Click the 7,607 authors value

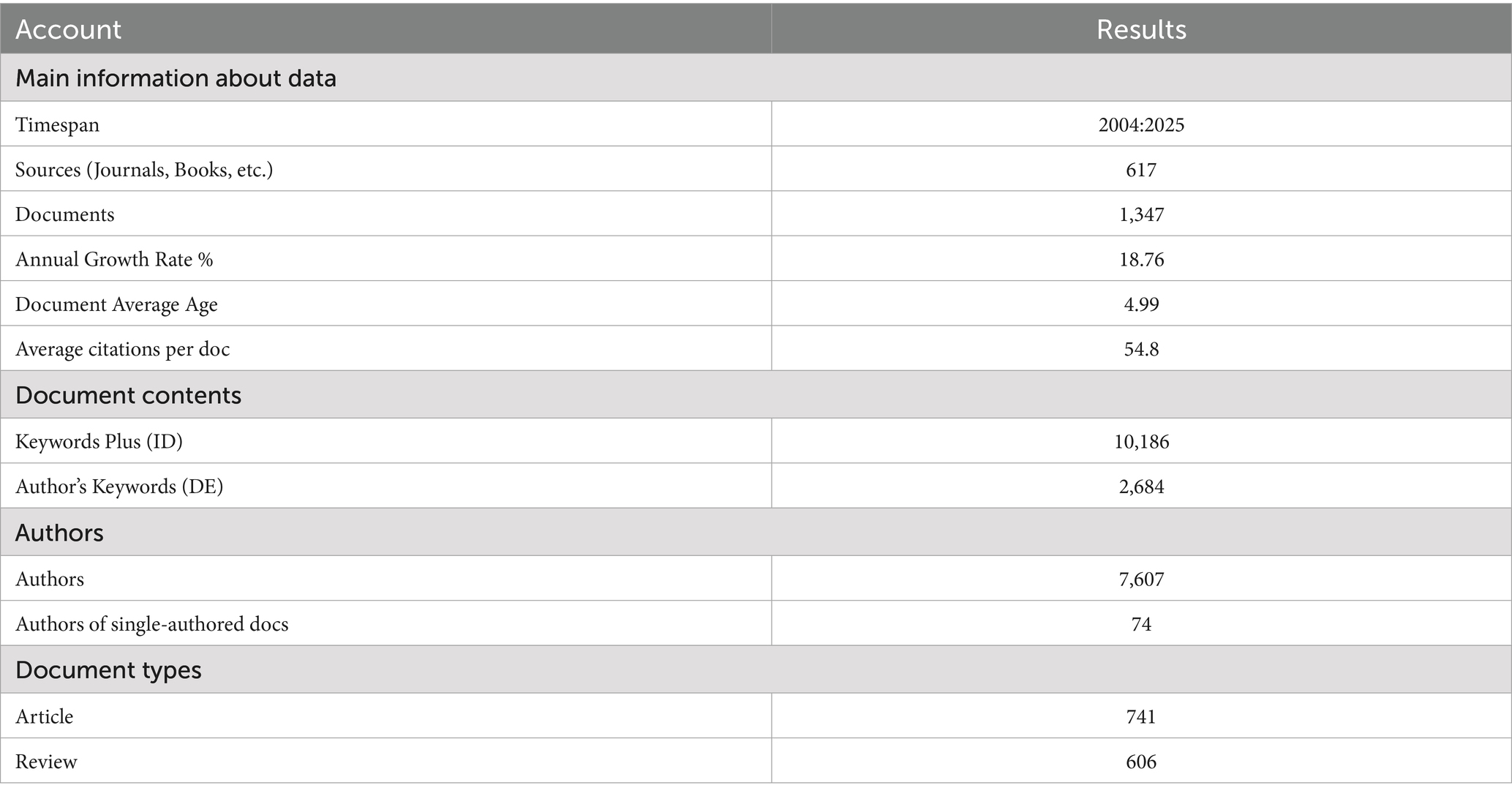(x=1140, y=579)
